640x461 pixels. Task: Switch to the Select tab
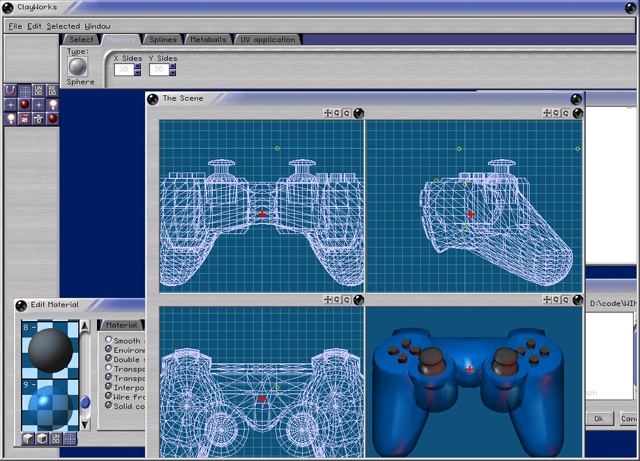pyautogui.click(x=81, y=40)
